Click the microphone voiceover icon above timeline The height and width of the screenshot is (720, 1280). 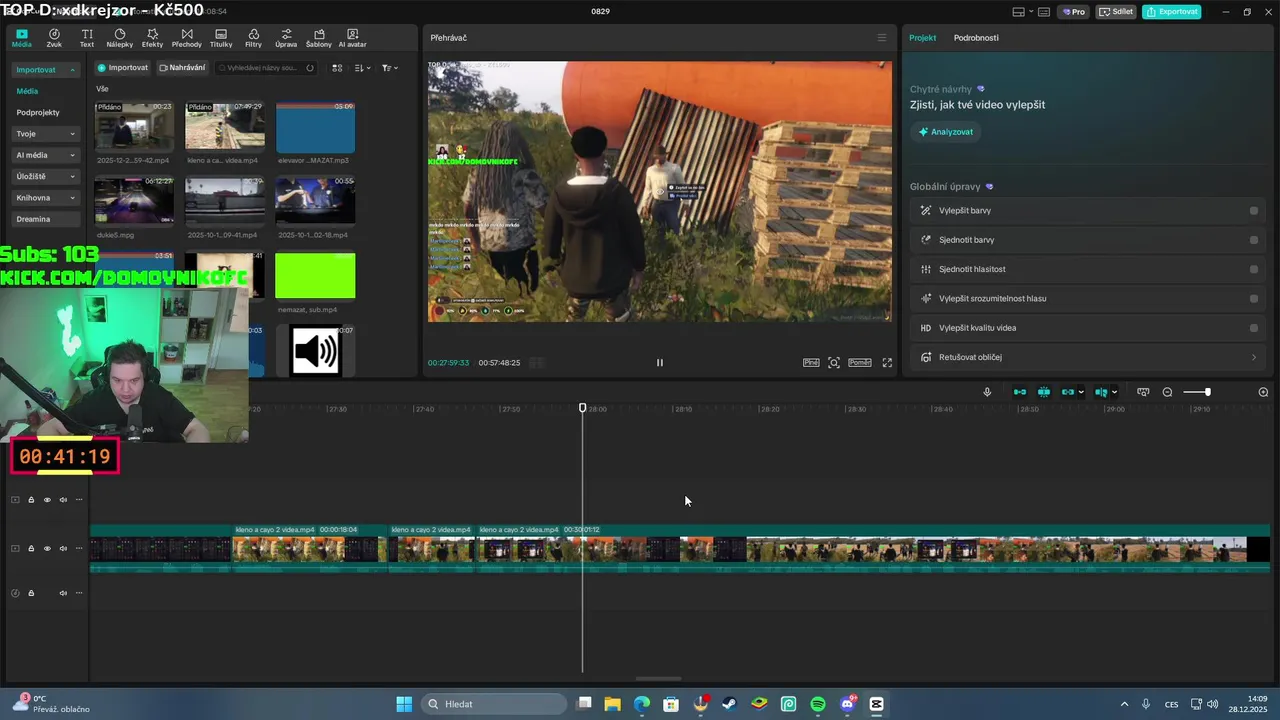click(987, 392)
